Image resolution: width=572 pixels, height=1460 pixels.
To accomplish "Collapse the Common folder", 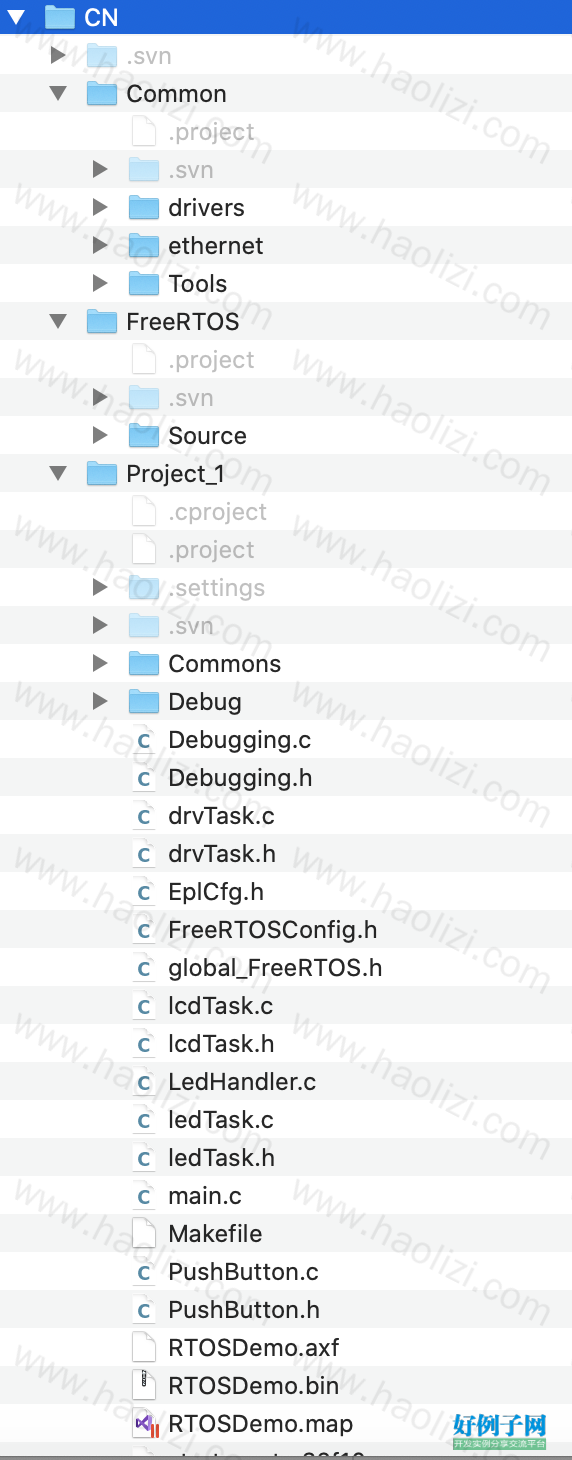I will 59,93.
